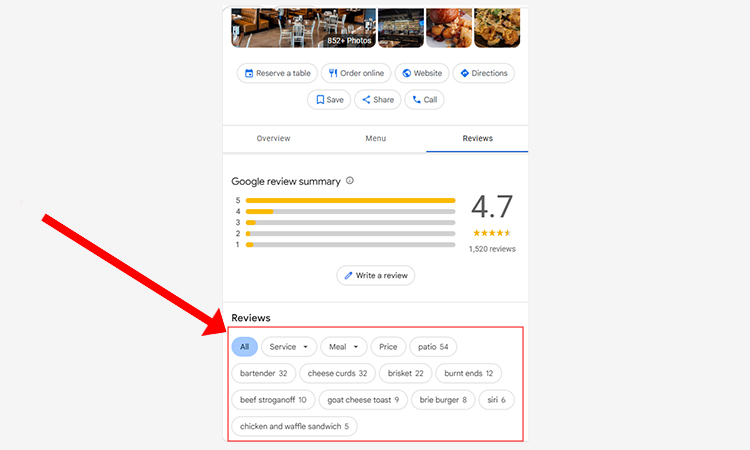Toggle the Price filter chip
The image size is (750, 450).
click(x=388, y=347)
